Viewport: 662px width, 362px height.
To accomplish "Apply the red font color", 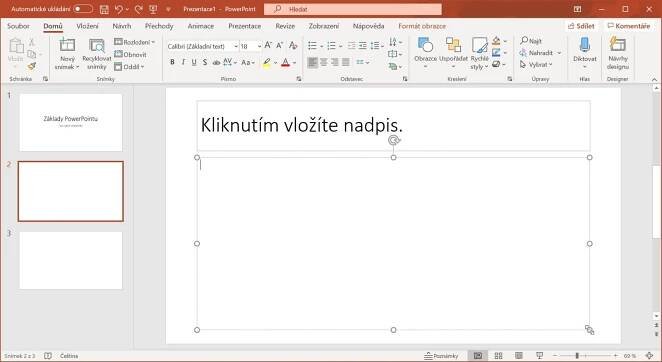I will coord(285,63).
